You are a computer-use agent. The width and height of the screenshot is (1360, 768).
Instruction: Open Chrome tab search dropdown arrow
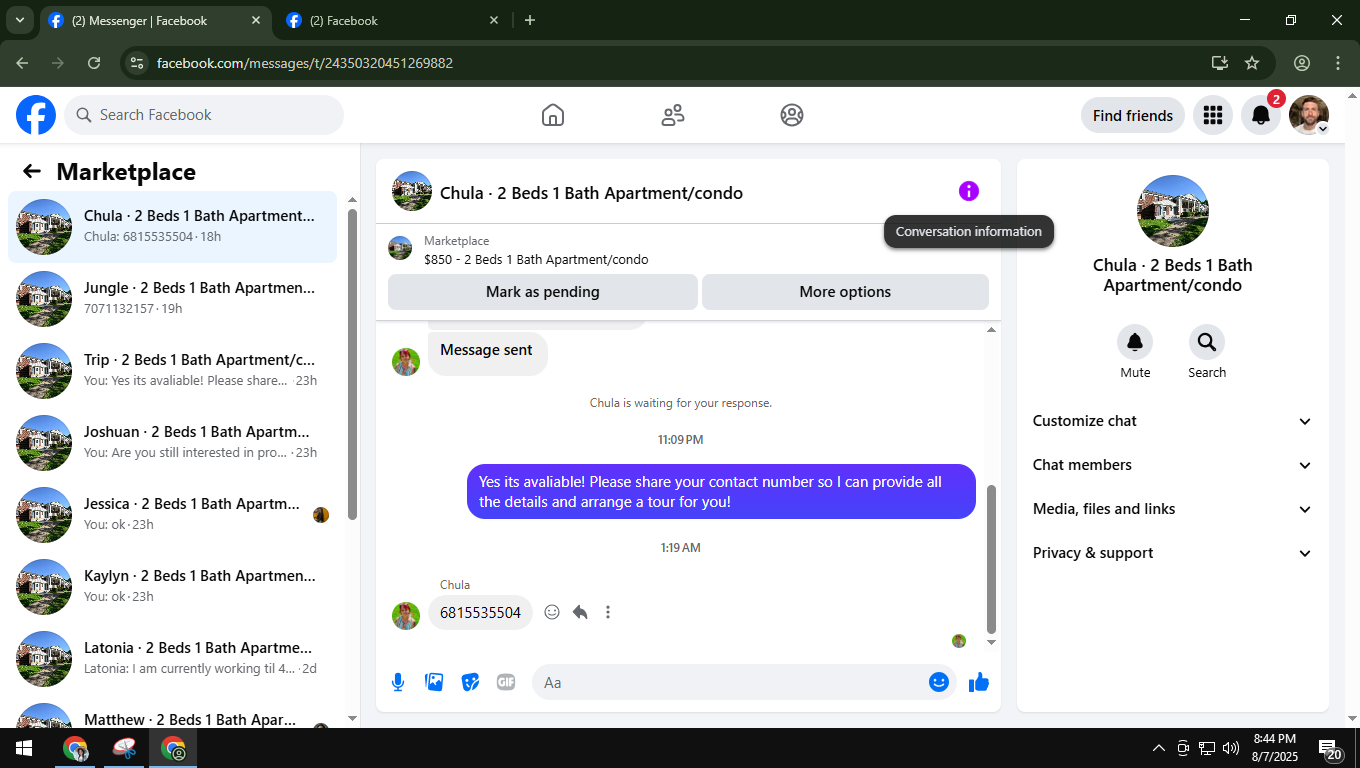pos(19,20)
